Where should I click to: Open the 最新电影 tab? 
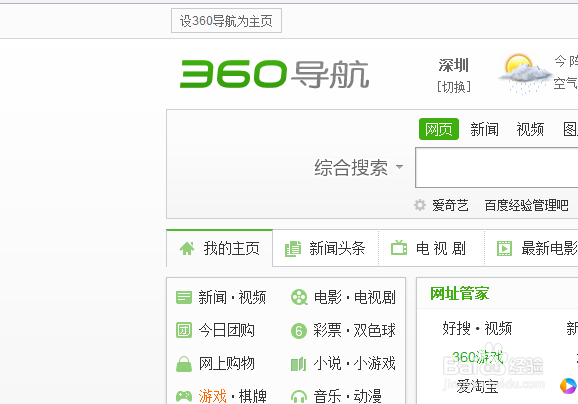[x=532, y=248]
